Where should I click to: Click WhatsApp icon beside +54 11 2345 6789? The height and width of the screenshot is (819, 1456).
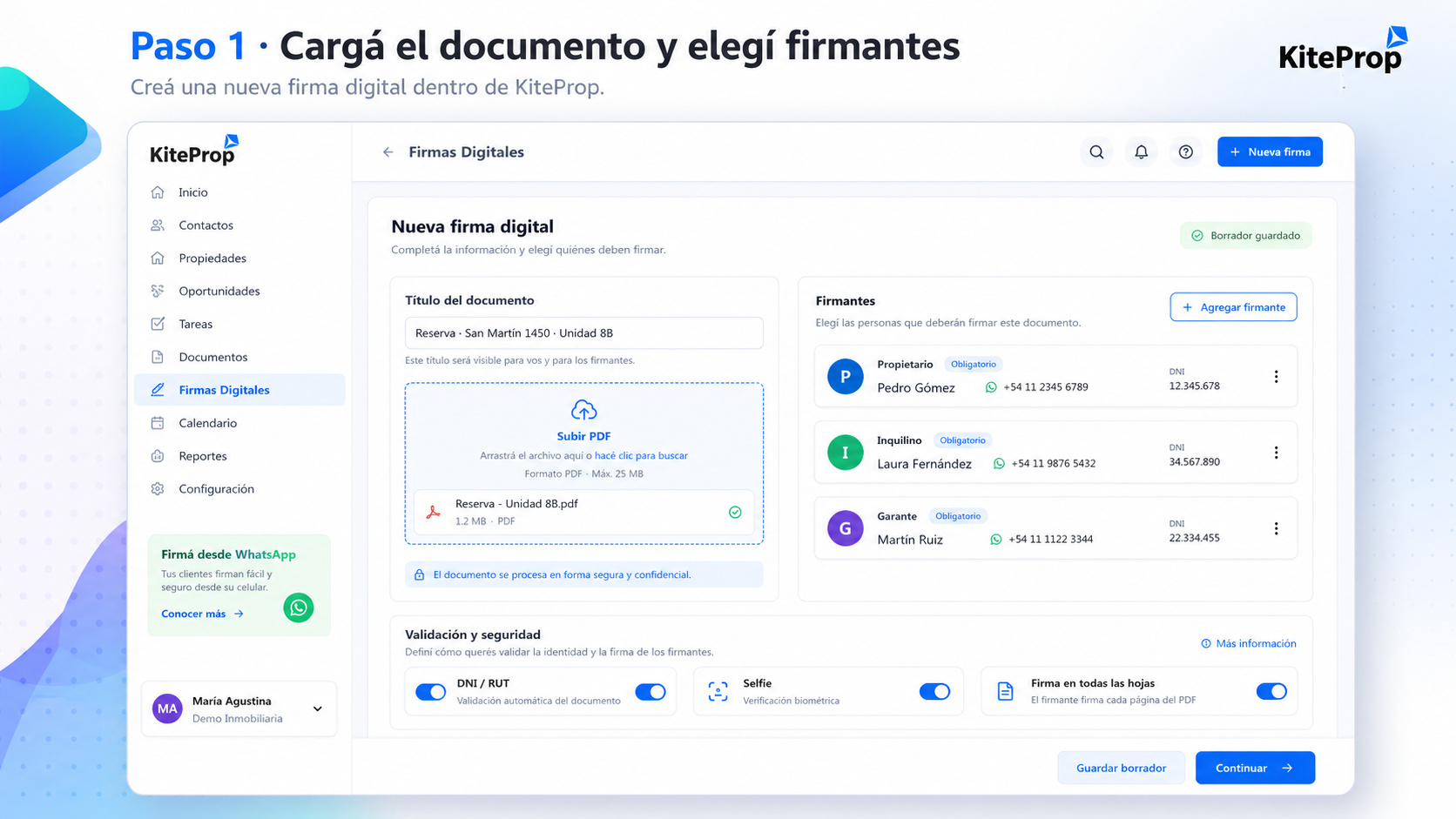point(991,387)
